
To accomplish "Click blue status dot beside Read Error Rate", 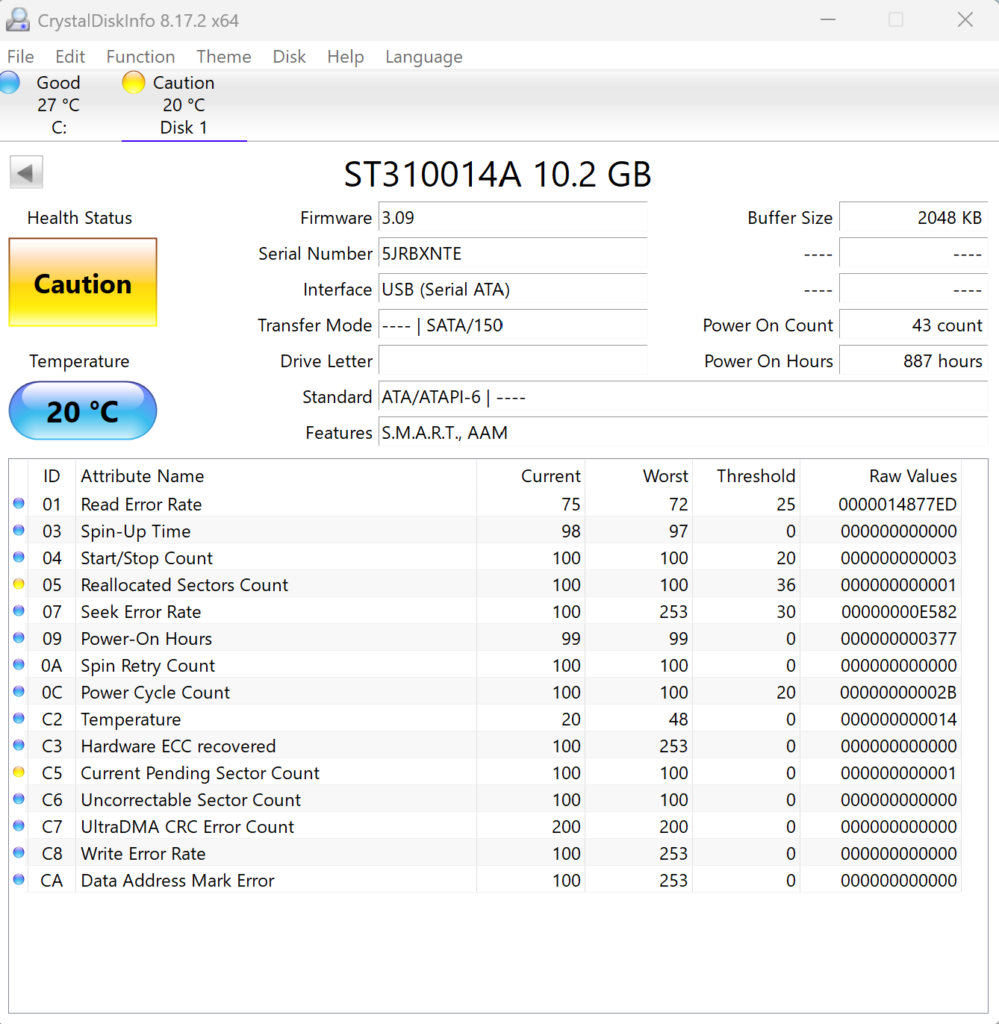I will [19, 504].
